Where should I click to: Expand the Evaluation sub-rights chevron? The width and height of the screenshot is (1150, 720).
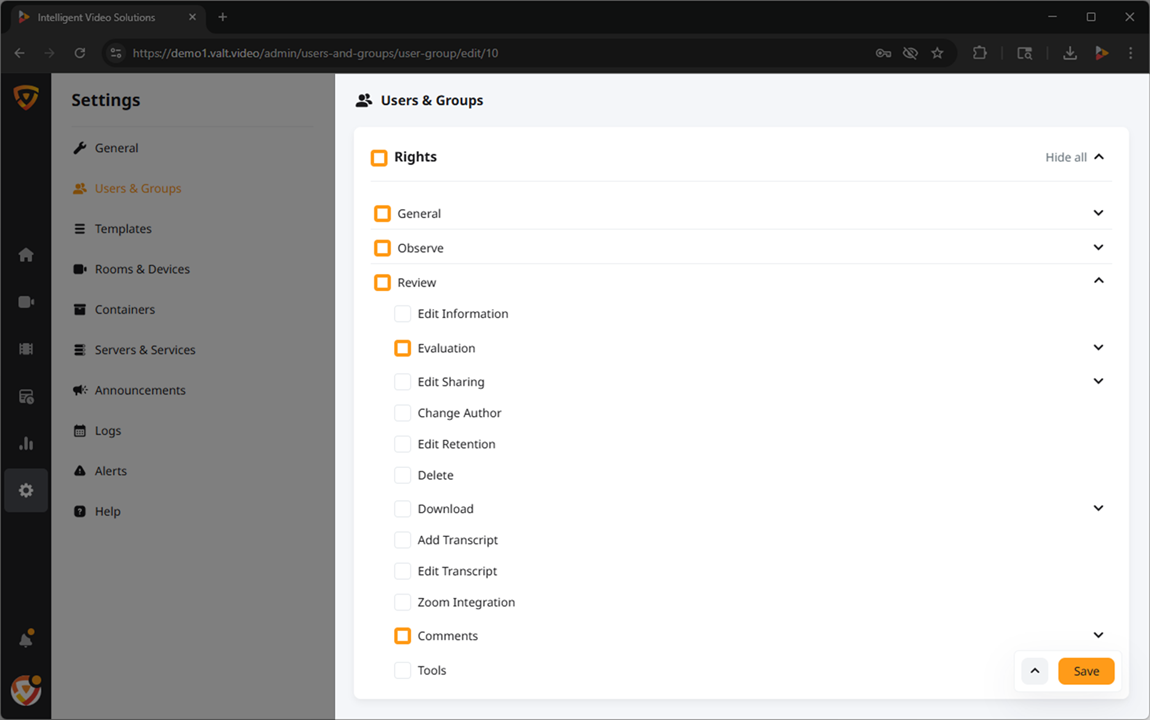point(1098,348)
